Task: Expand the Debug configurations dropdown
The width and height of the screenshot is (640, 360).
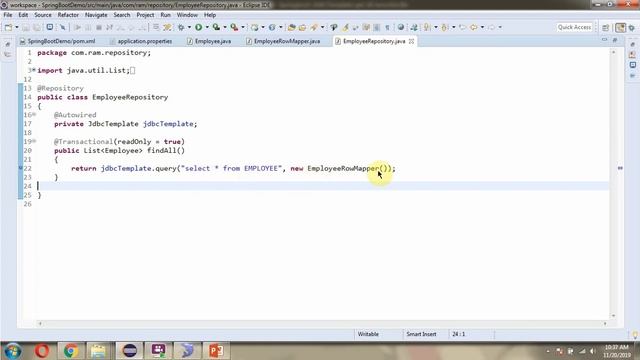Action: tap(189, 27)
